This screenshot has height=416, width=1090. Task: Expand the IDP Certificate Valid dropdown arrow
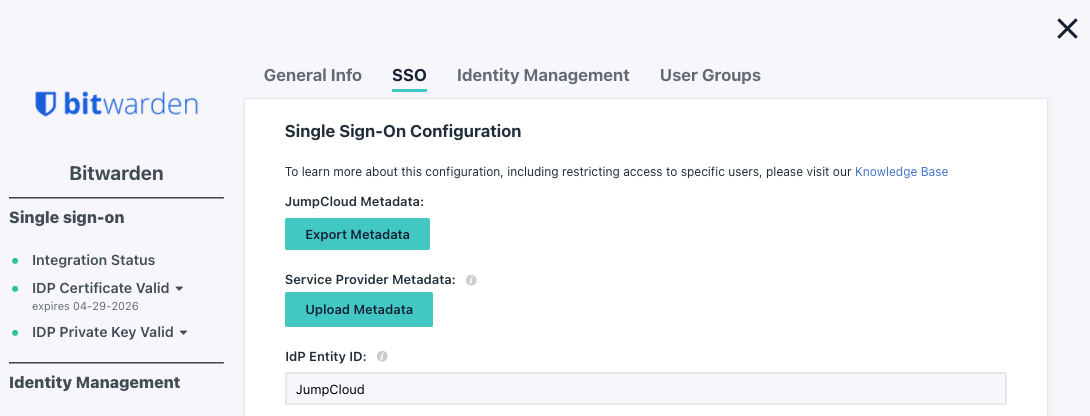(x=179, y=288)
